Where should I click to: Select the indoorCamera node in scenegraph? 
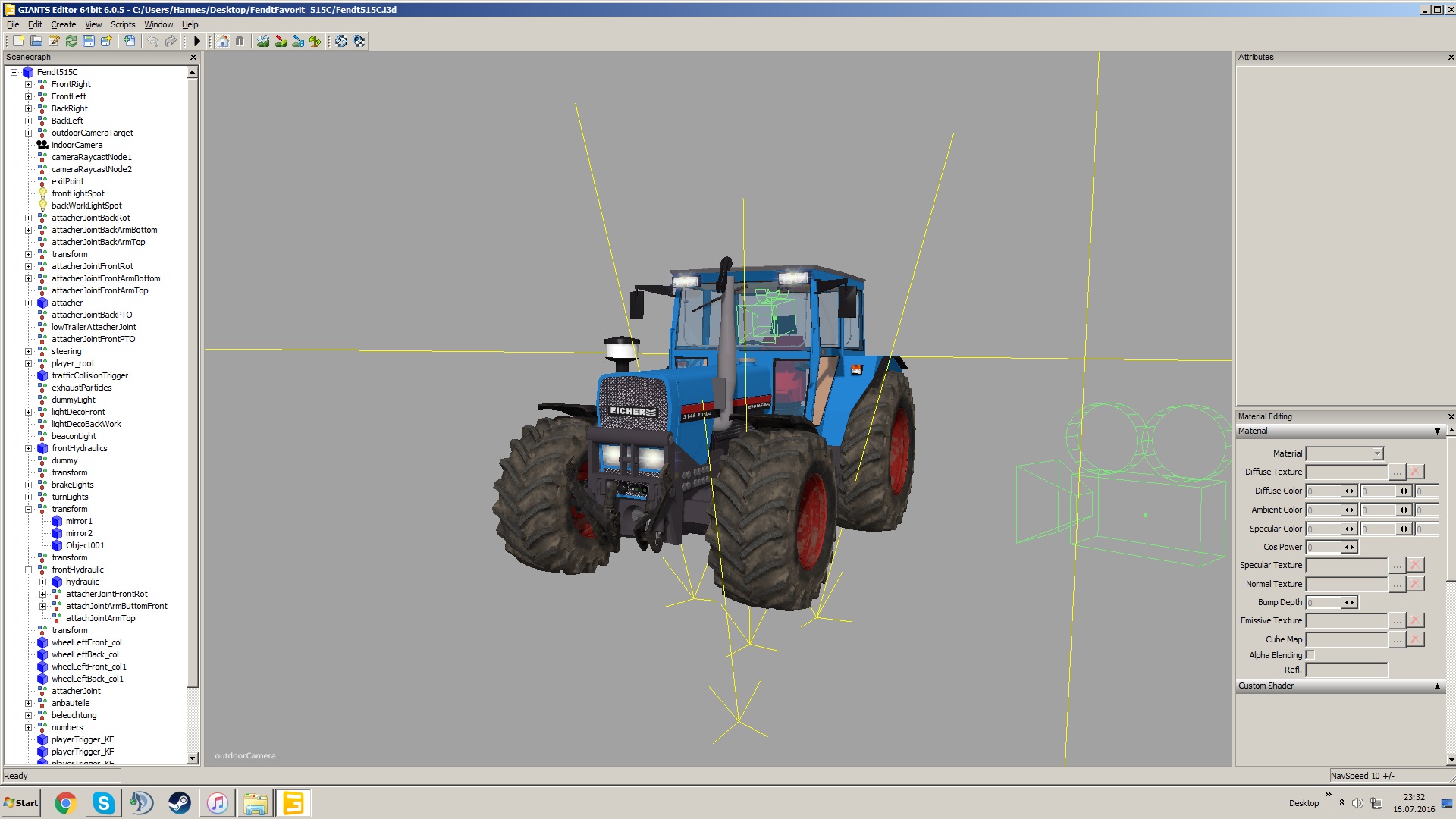(x=77, y=145)
